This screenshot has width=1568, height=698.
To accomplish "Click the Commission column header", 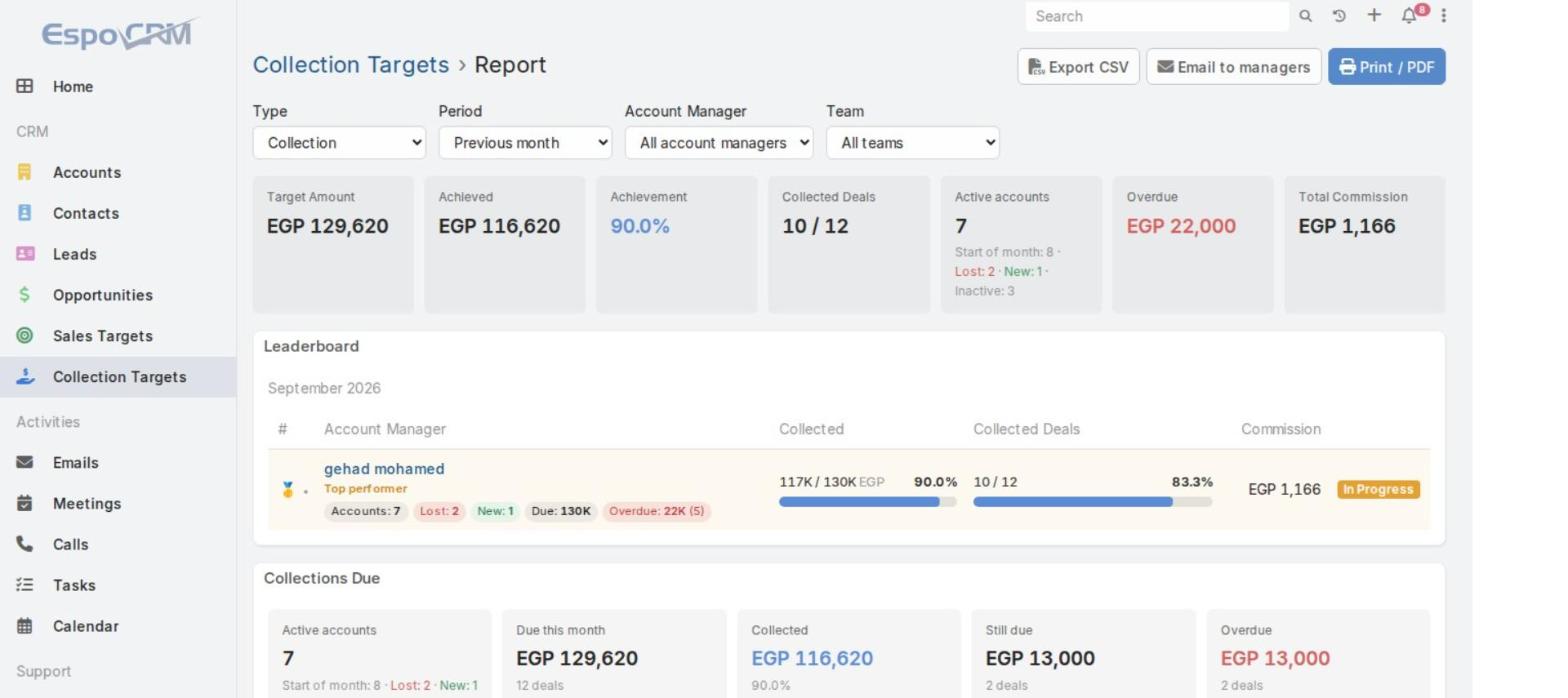I will coord(1281,429).
